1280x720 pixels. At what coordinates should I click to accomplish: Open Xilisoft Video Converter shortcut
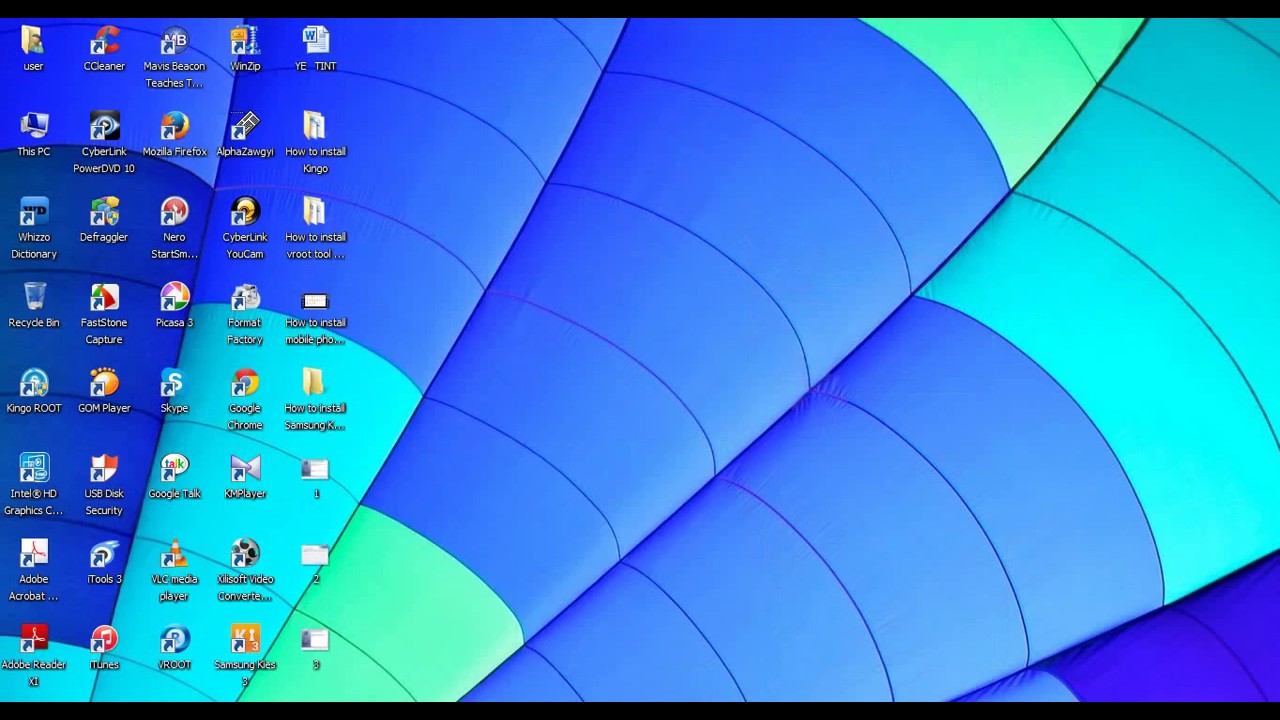tap(245, 555)
